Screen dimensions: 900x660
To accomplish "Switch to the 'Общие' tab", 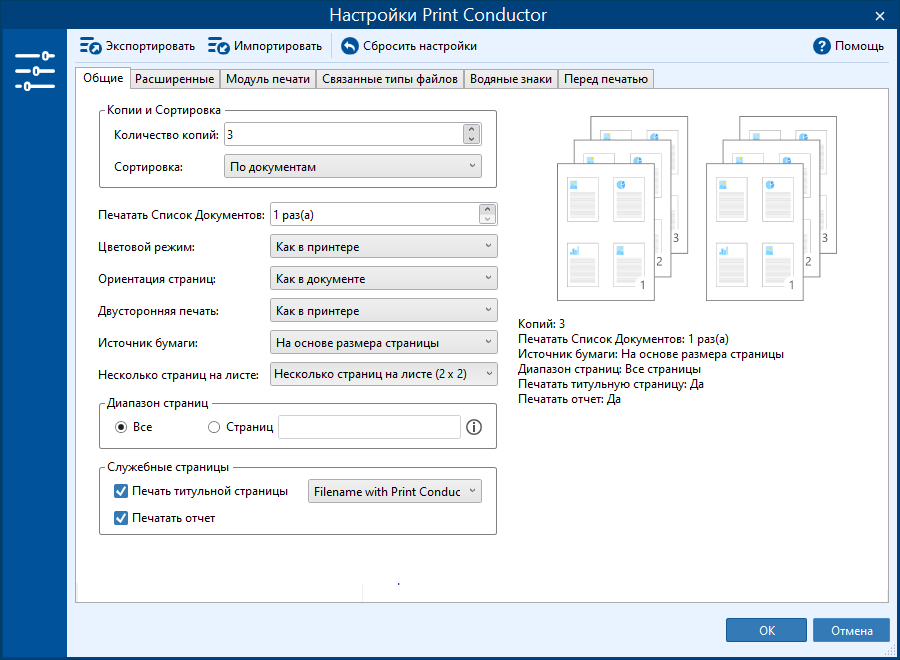I will point(103,78).
